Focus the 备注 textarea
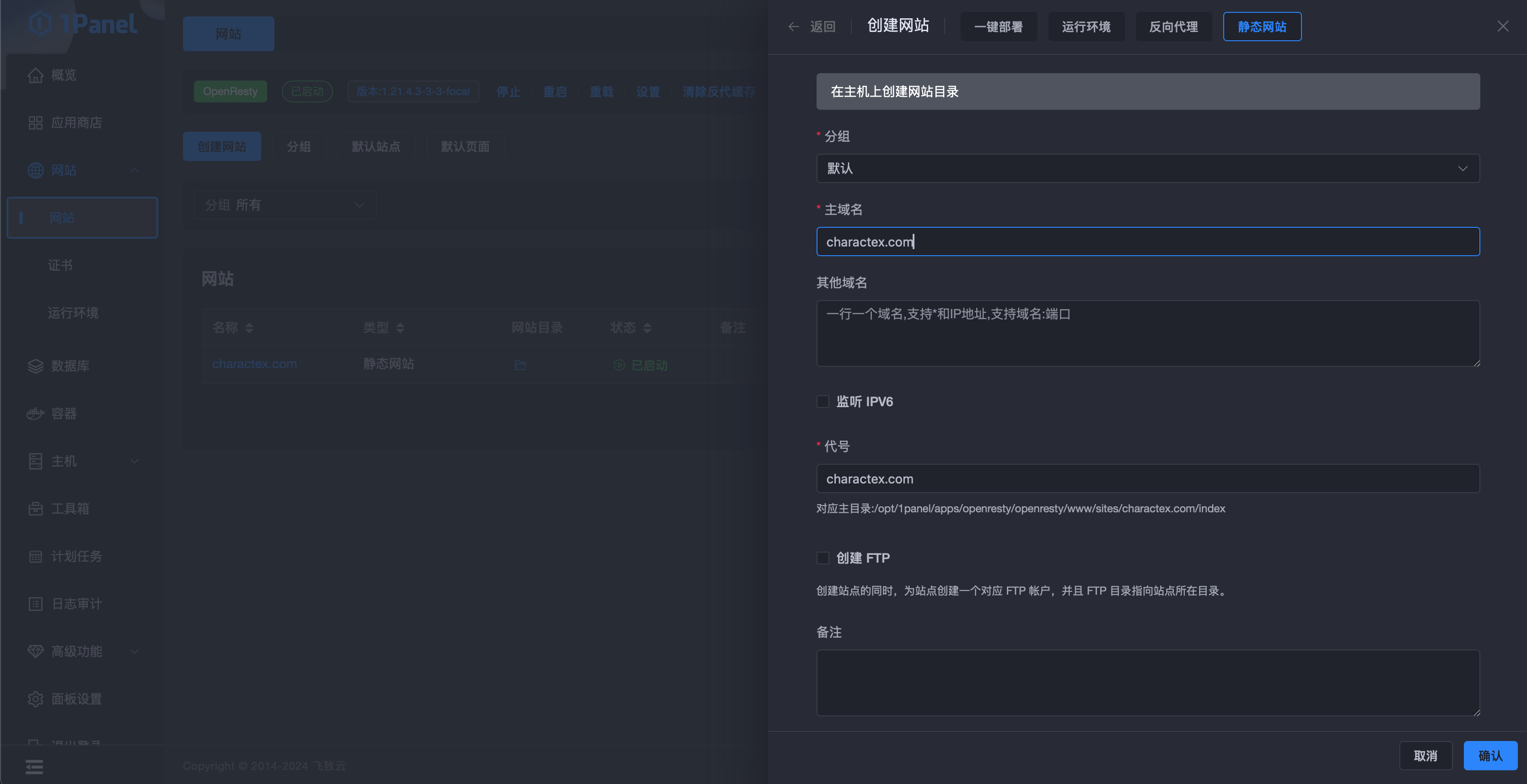Image resolution: width=1527 pixels, height=784 pixels. pyautogui.click(x=1148, y=682)
